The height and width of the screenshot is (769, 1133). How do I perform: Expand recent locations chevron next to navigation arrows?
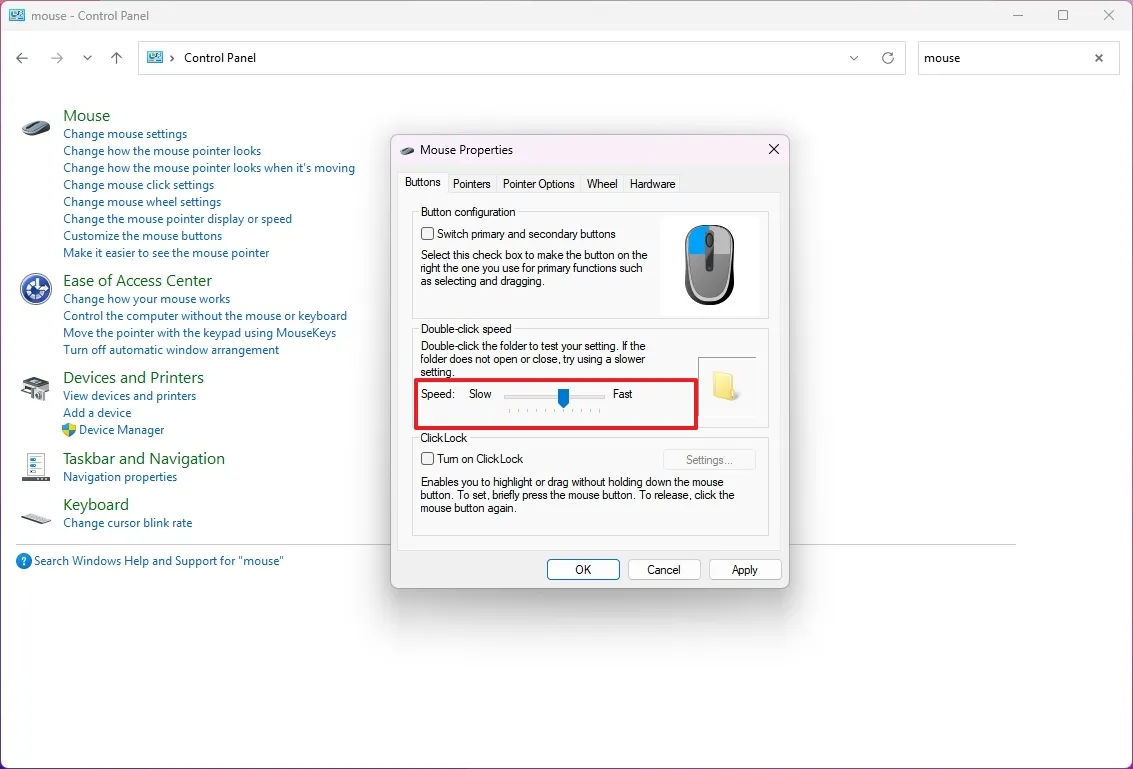point(87,58)
